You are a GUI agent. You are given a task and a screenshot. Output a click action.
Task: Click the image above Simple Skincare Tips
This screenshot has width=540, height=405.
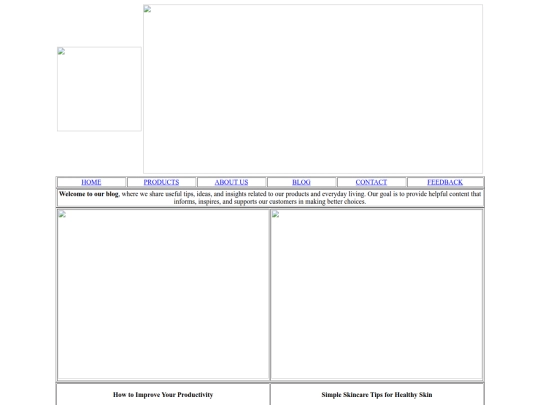pyautogui.click(x=377, y=294)
